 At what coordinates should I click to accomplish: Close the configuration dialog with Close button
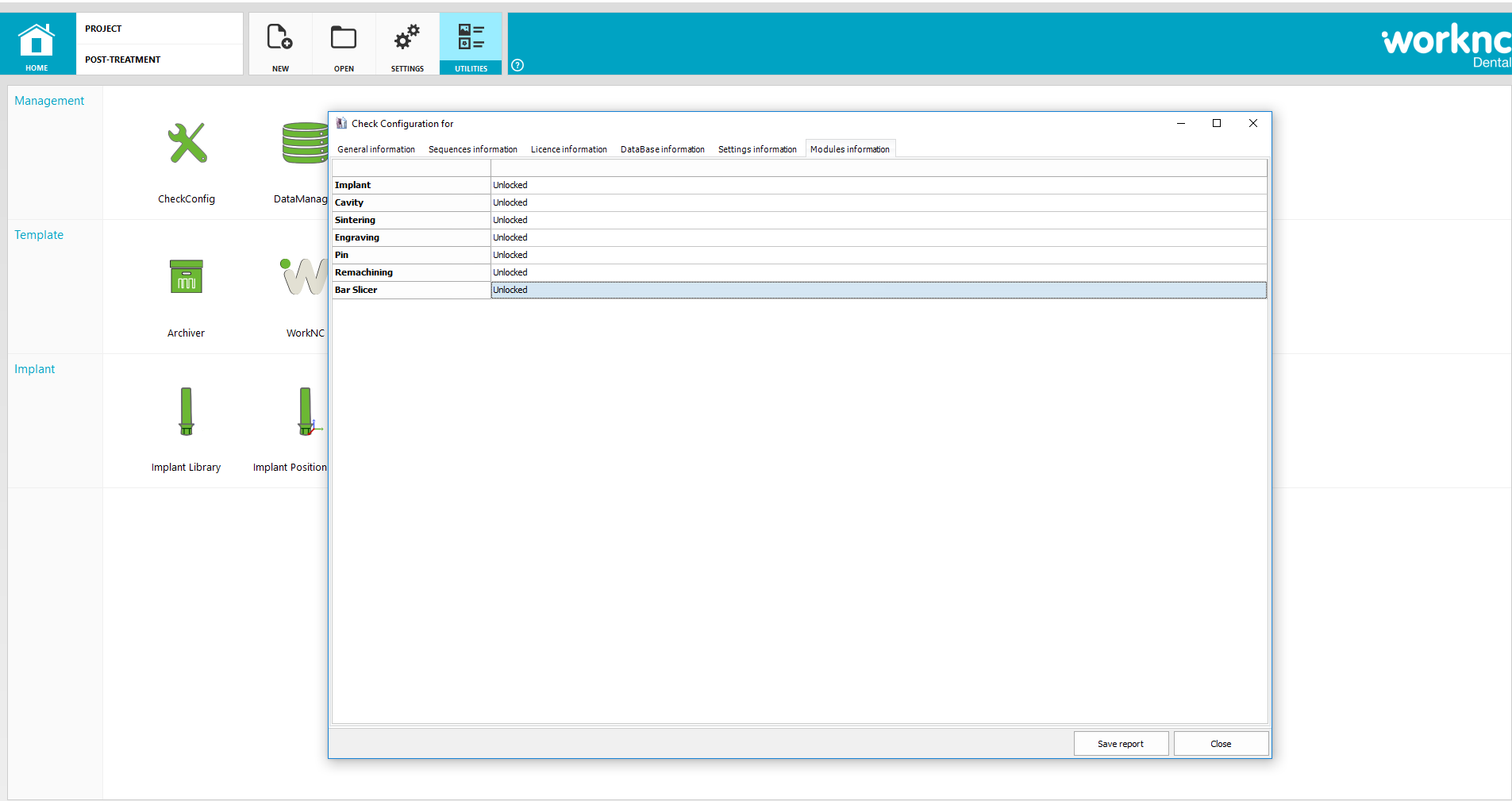[x=1221, y=743]
